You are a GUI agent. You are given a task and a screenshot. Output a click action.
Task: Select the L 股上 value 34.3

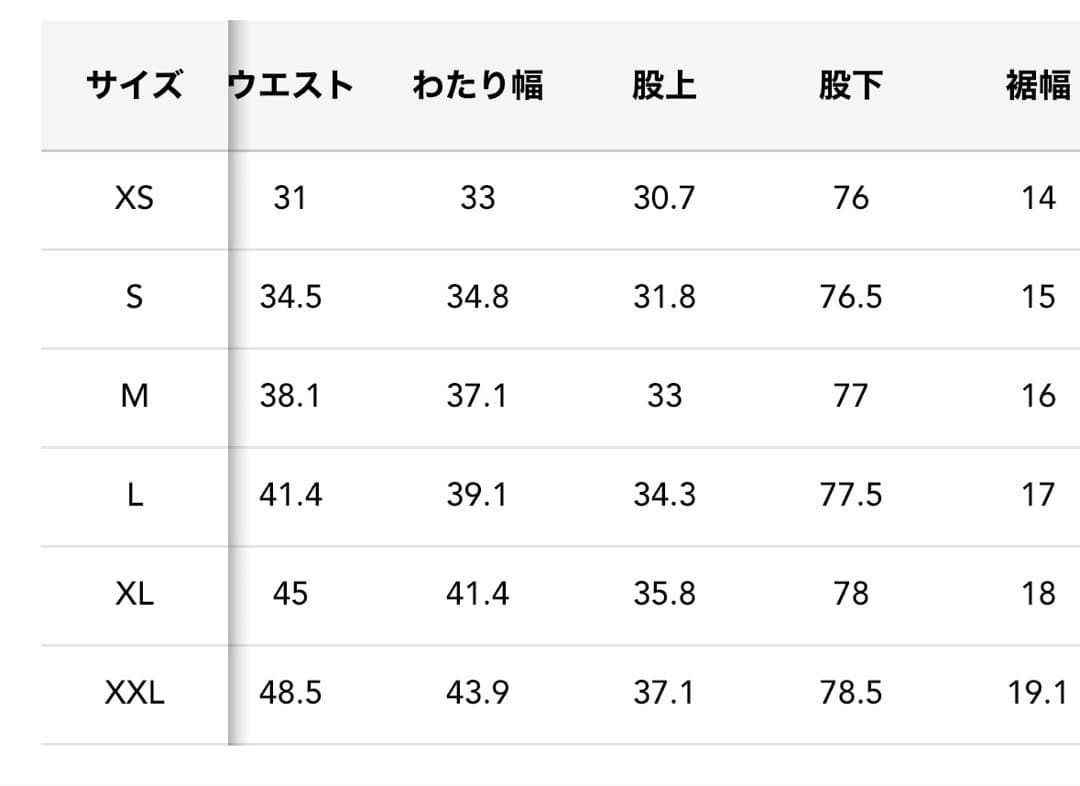664,495
